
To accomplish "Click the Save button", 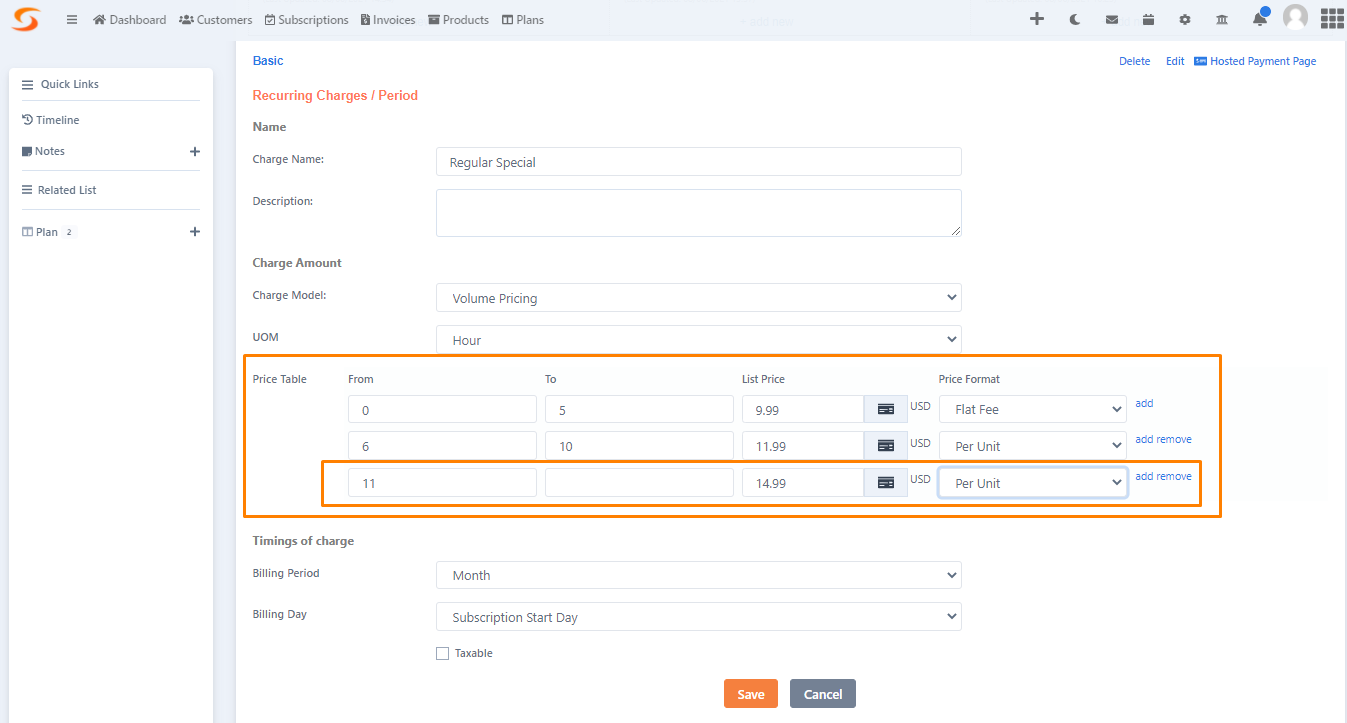I will [750, 693].
